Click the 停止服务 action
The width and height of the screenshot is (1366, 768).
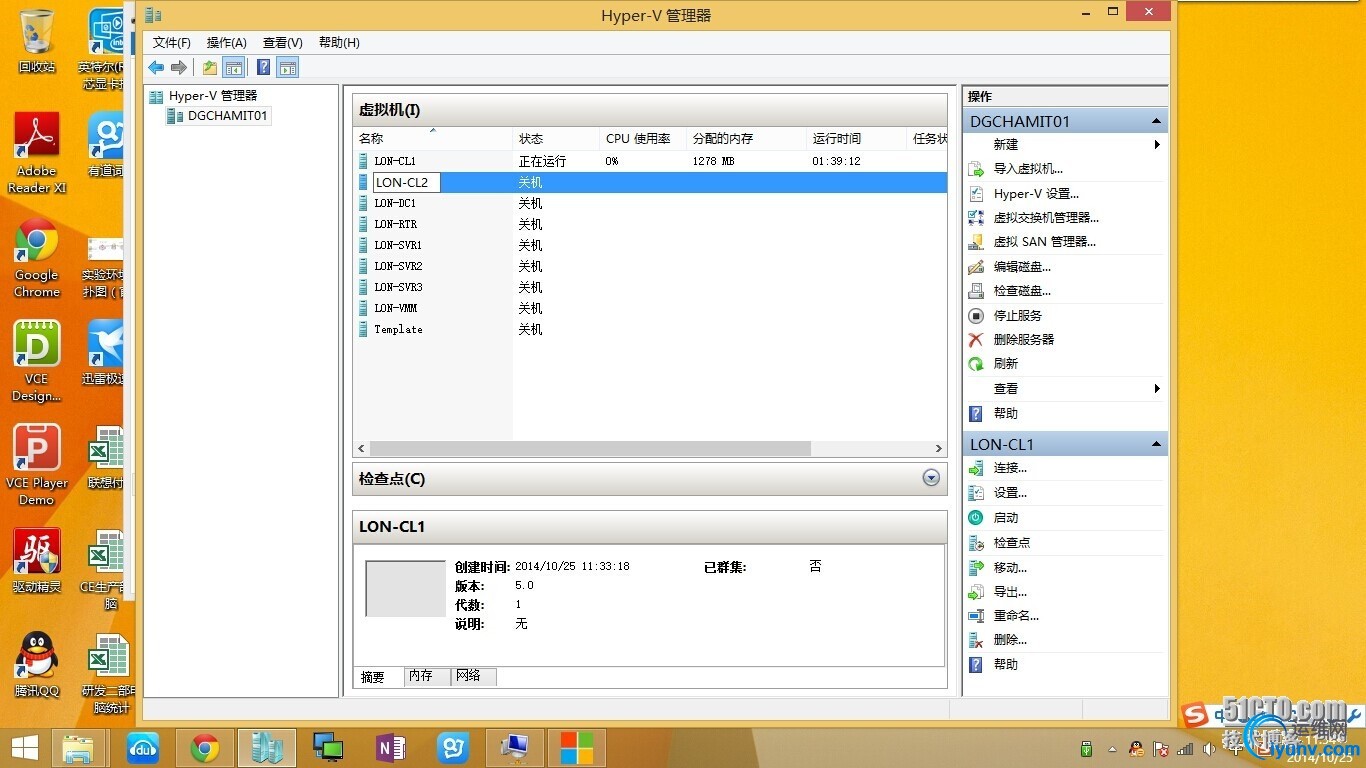click(1017, 315)
